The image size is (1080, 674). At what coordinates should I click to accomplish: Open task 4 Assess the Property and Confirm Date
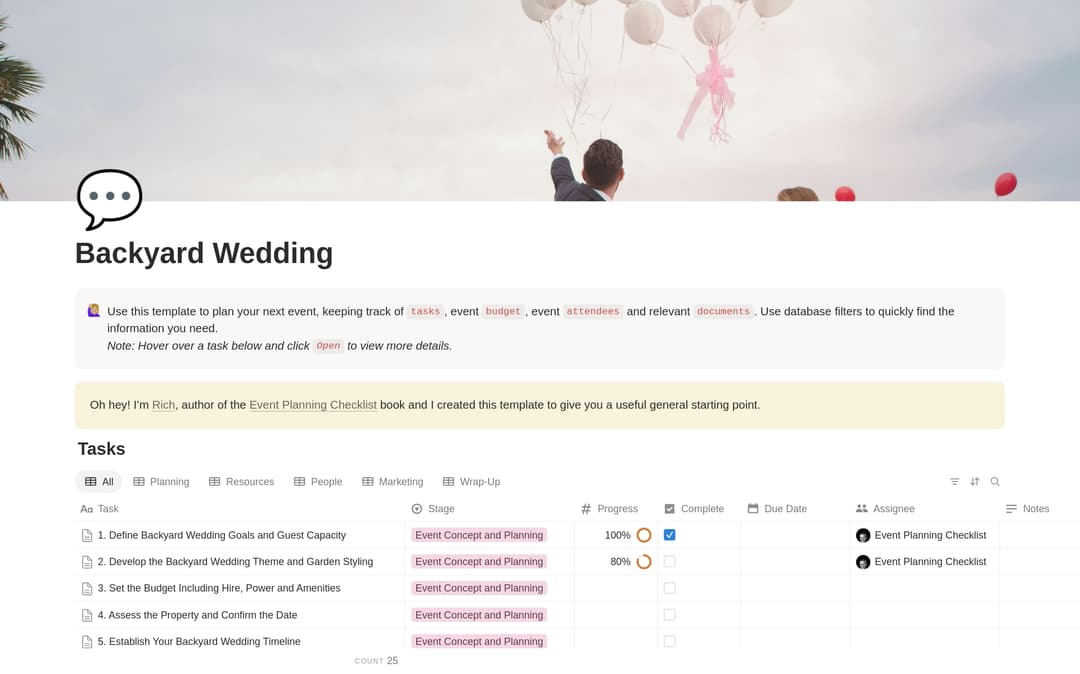pos(198,615)
